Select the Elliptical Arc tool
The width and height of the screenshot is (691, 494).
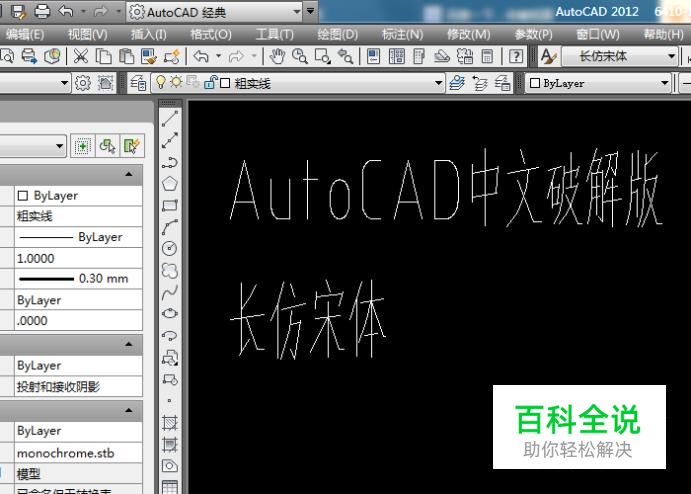pyautogui.click(x=170, y=335)
